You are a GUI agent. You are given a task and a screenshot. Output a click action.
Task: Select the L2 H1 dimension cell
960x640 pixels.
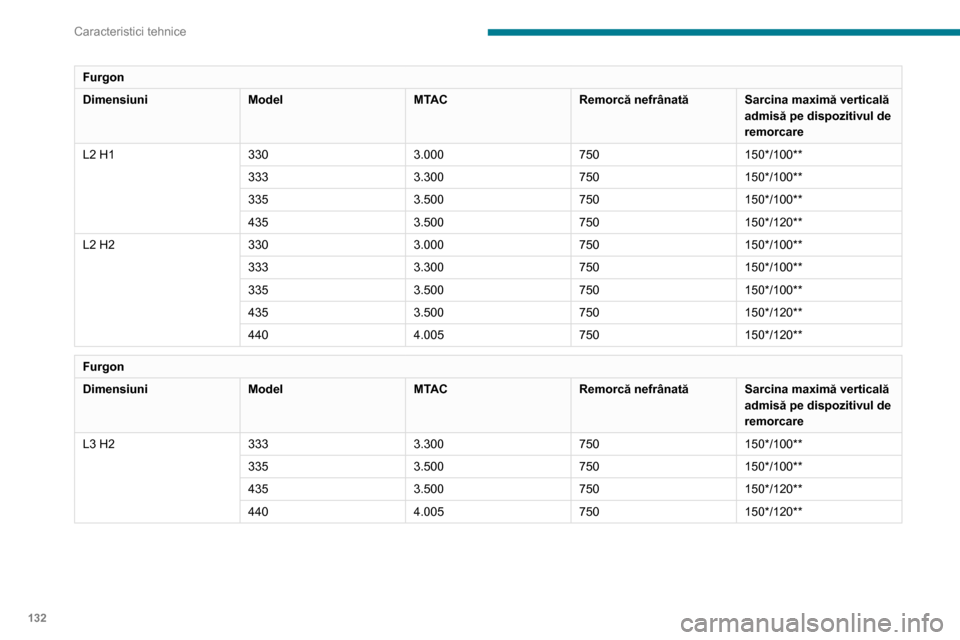click(99, 155)
